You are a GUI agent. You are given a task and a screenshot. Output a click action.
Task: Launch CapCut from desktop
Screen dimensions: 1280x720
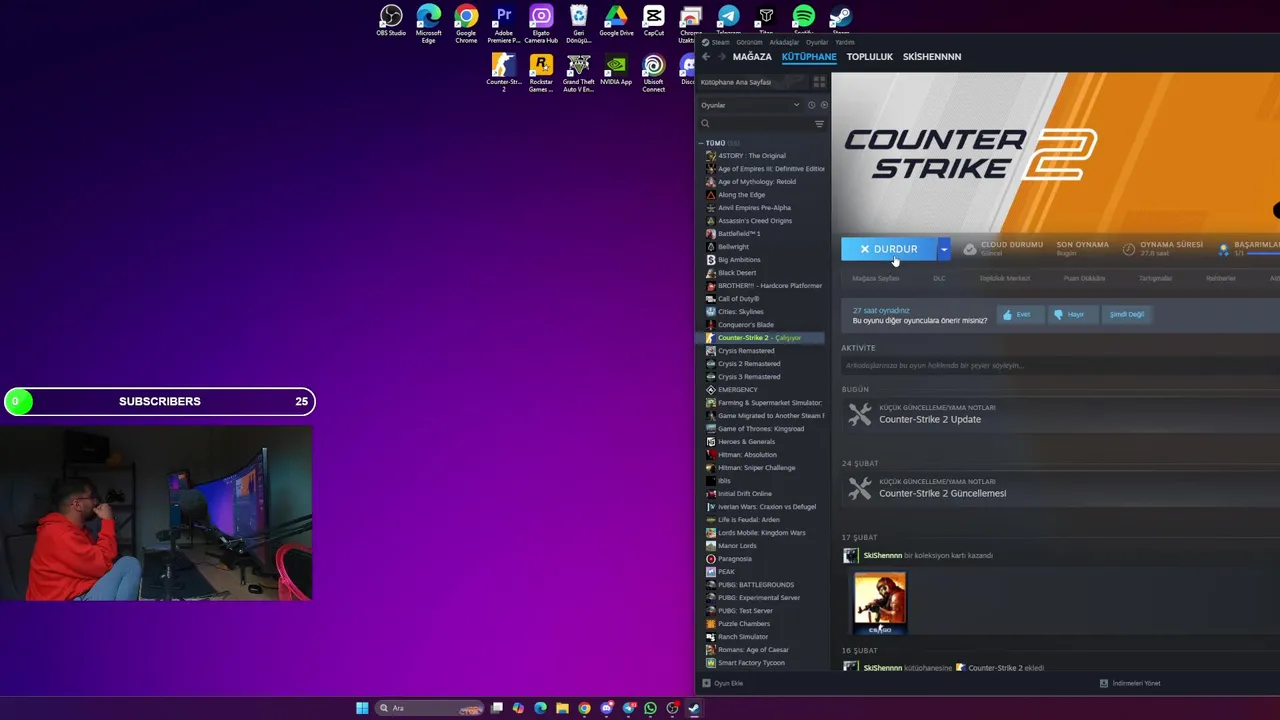click(x=653, y=21)
